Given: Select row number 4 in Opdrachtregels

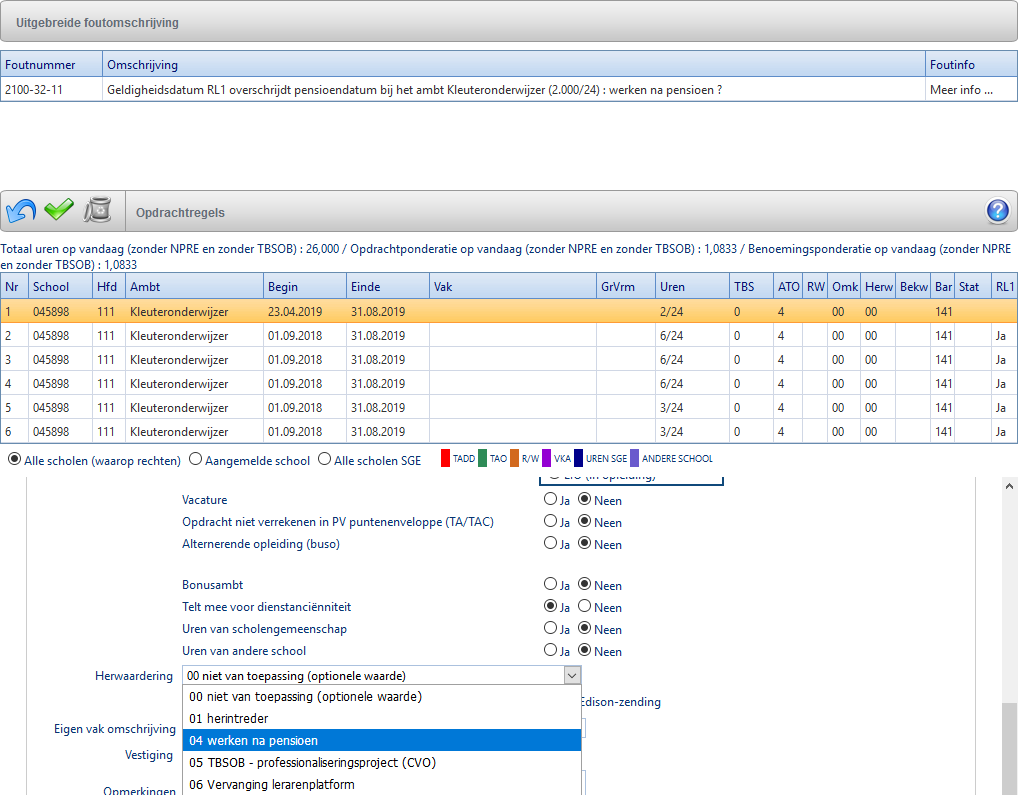Looking at the screenshot, I should point(509,383).
